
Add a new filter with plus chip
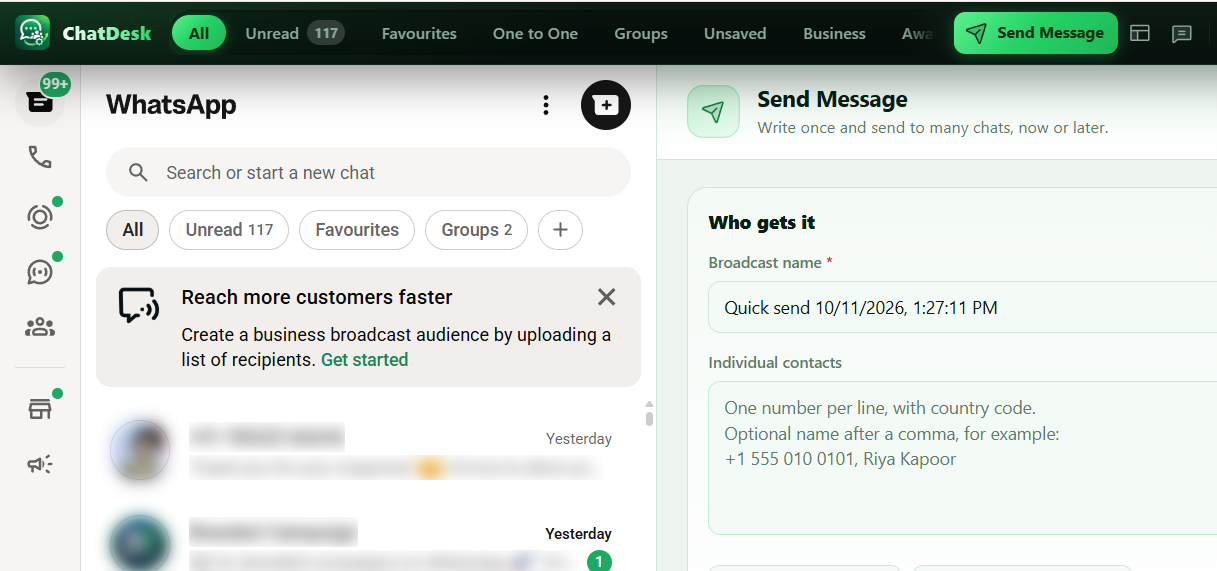560,230
